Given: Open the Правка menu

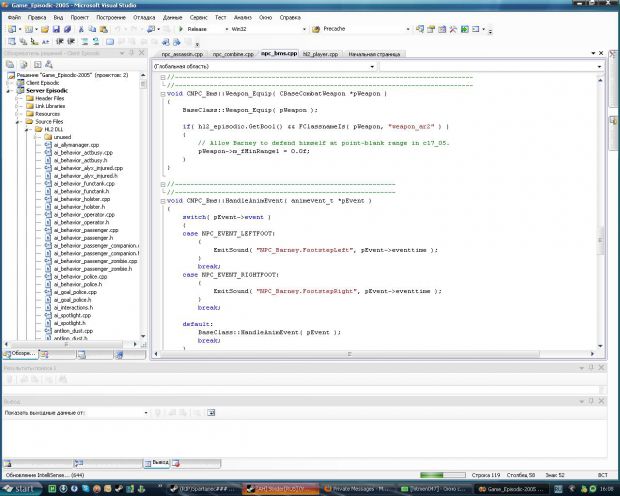Looking at the screenshot, I should (x=37, y=17).
